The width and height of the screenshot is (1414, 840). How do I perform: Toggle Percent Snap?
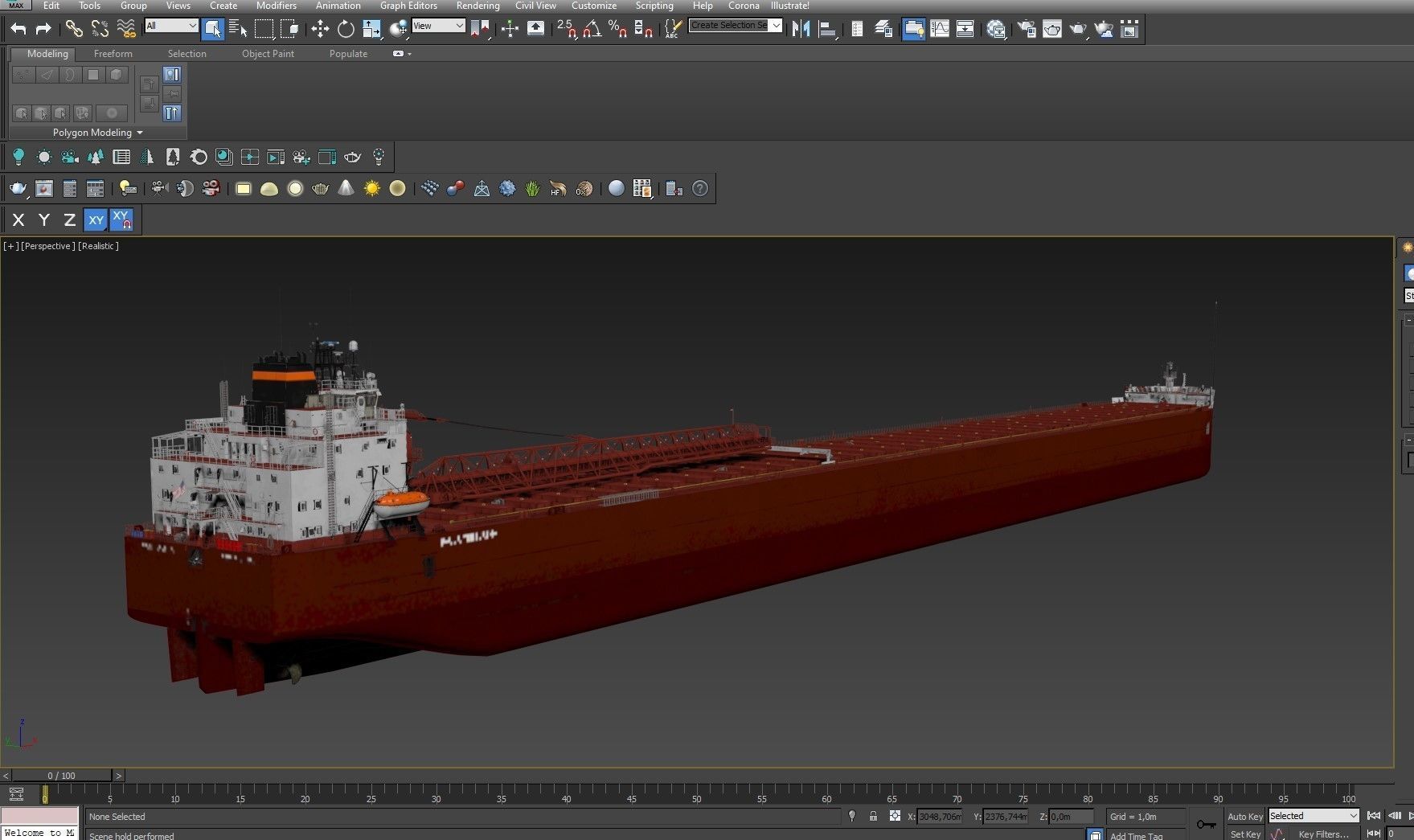click(617, 29)
